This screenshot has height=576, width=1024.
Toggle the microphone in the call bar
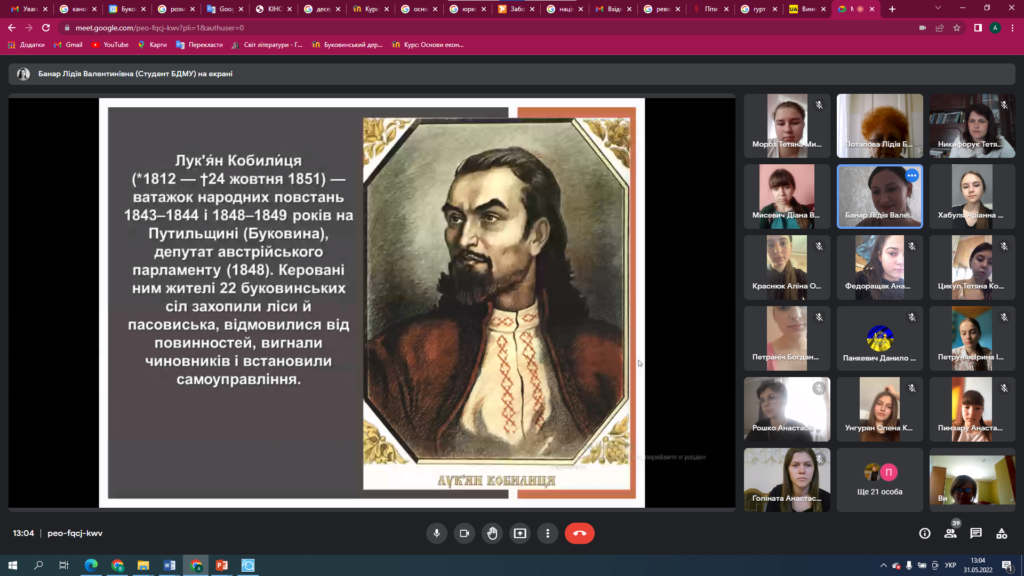436,533
